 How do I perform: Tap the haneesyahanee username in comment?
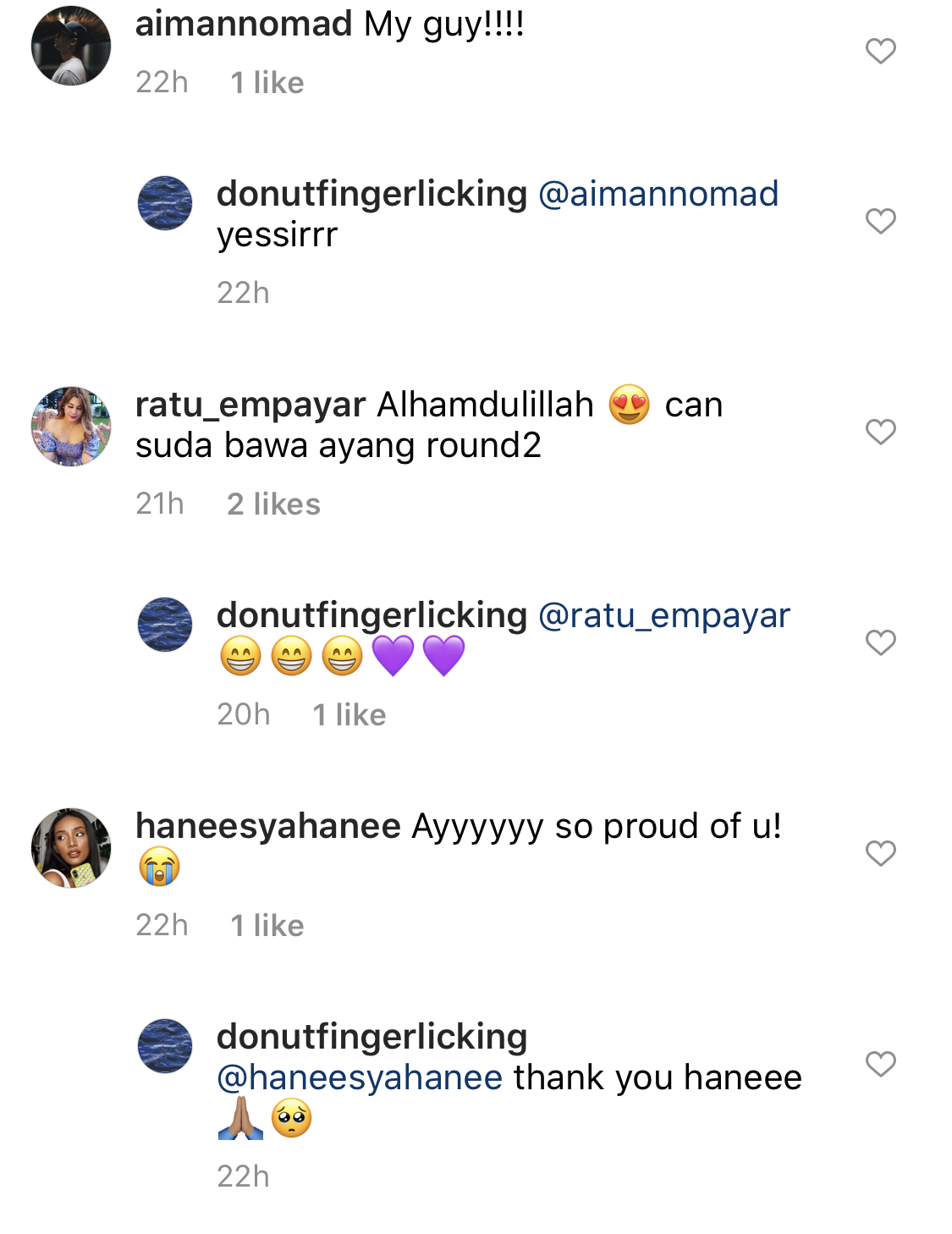[x=267, y=826]
